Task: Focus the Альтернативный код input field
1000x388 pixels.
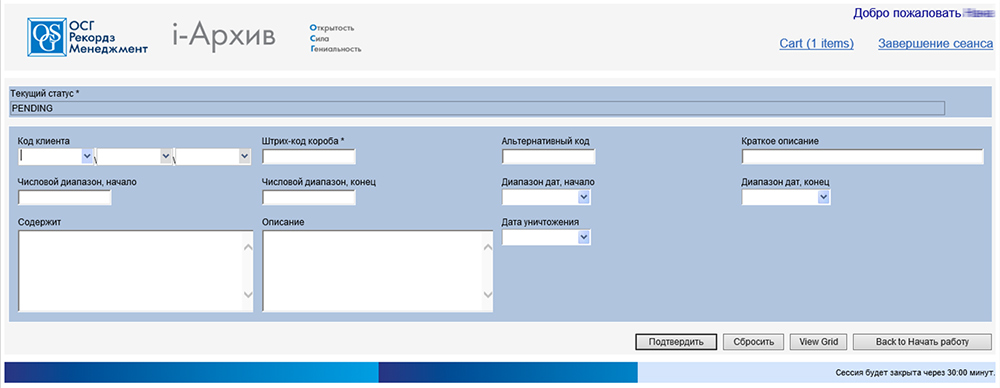Action: coord(548,157)
